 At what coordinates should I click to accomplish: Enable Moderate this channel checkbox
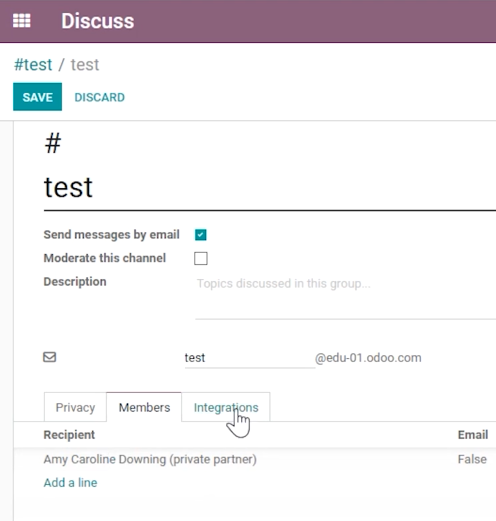click(x=201, y=258)
